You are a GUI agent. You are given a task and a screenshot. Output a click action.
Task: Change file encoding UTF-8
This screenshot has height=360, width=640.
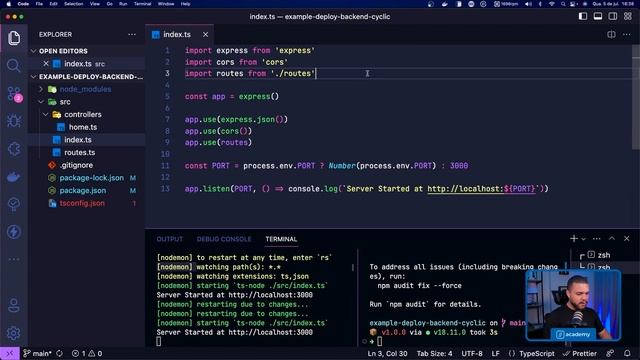tap(472, 353)
